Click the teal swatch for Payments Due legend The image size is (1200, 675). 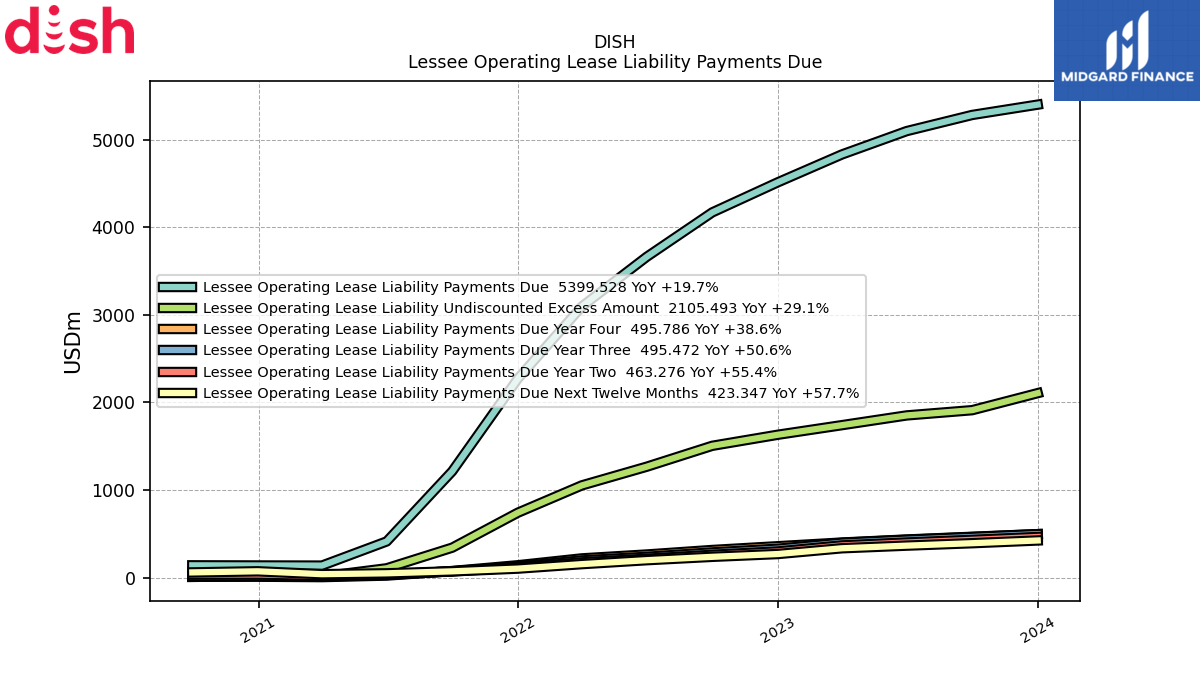click(x=177, y=287)
